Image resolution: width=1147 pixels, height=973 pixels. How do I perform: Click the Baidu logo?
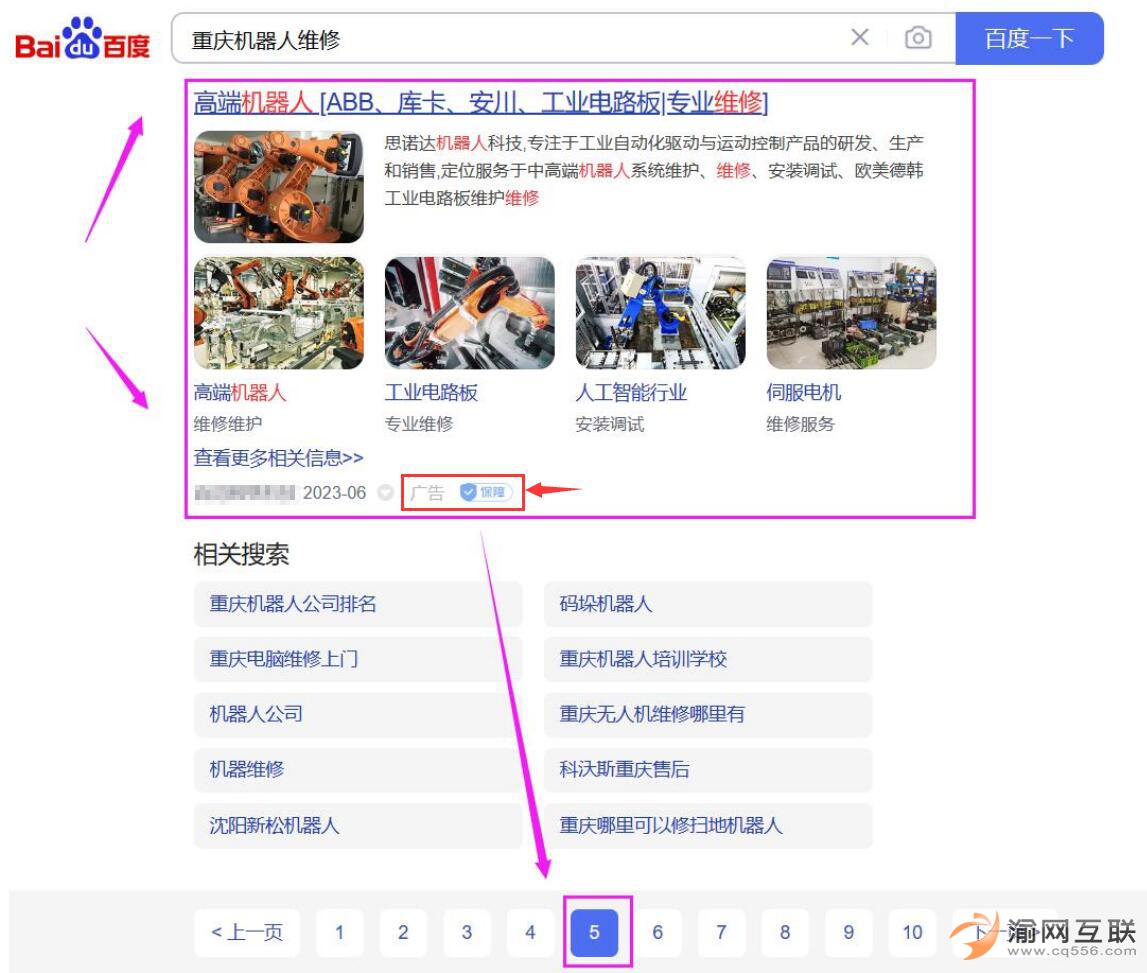pos(82,40)
